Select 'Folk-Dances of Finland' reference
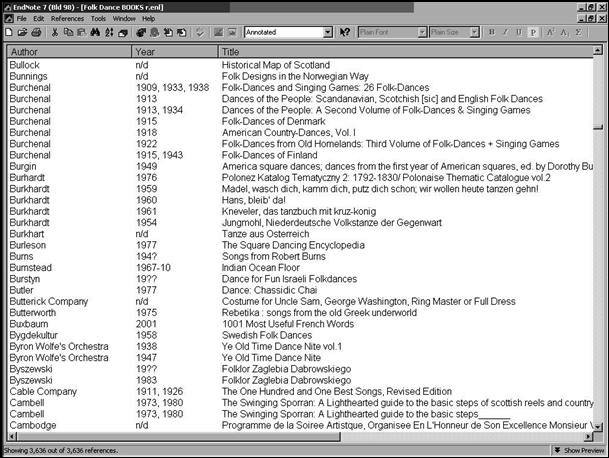This screenshot has width=609, height=458. tap(269, 155)
